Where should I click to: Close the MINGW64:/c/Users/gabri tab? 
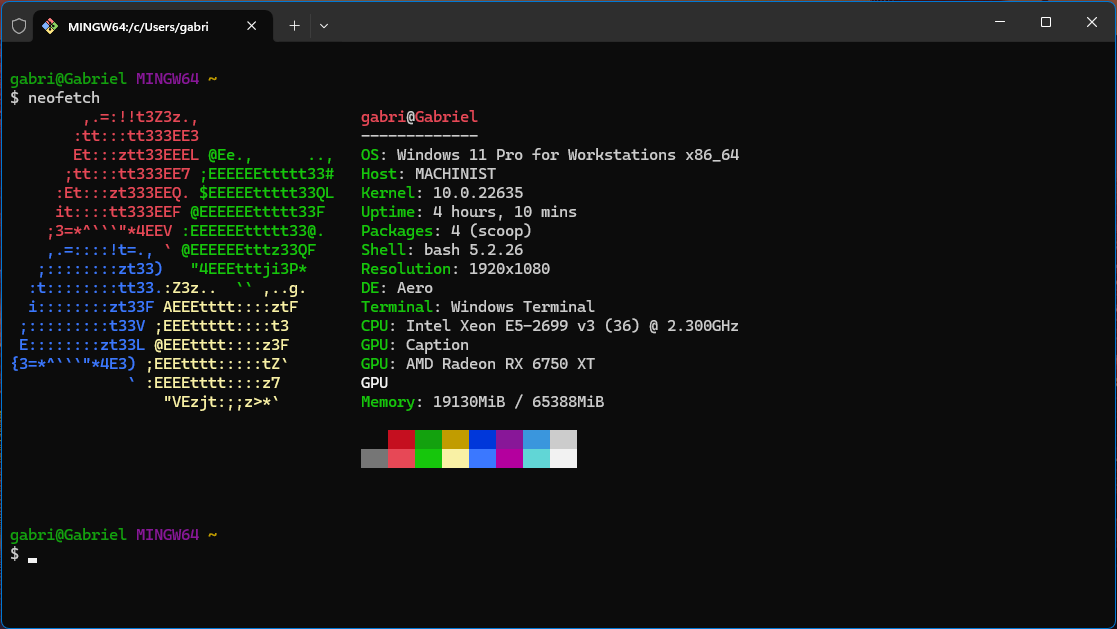click(251, 26)
